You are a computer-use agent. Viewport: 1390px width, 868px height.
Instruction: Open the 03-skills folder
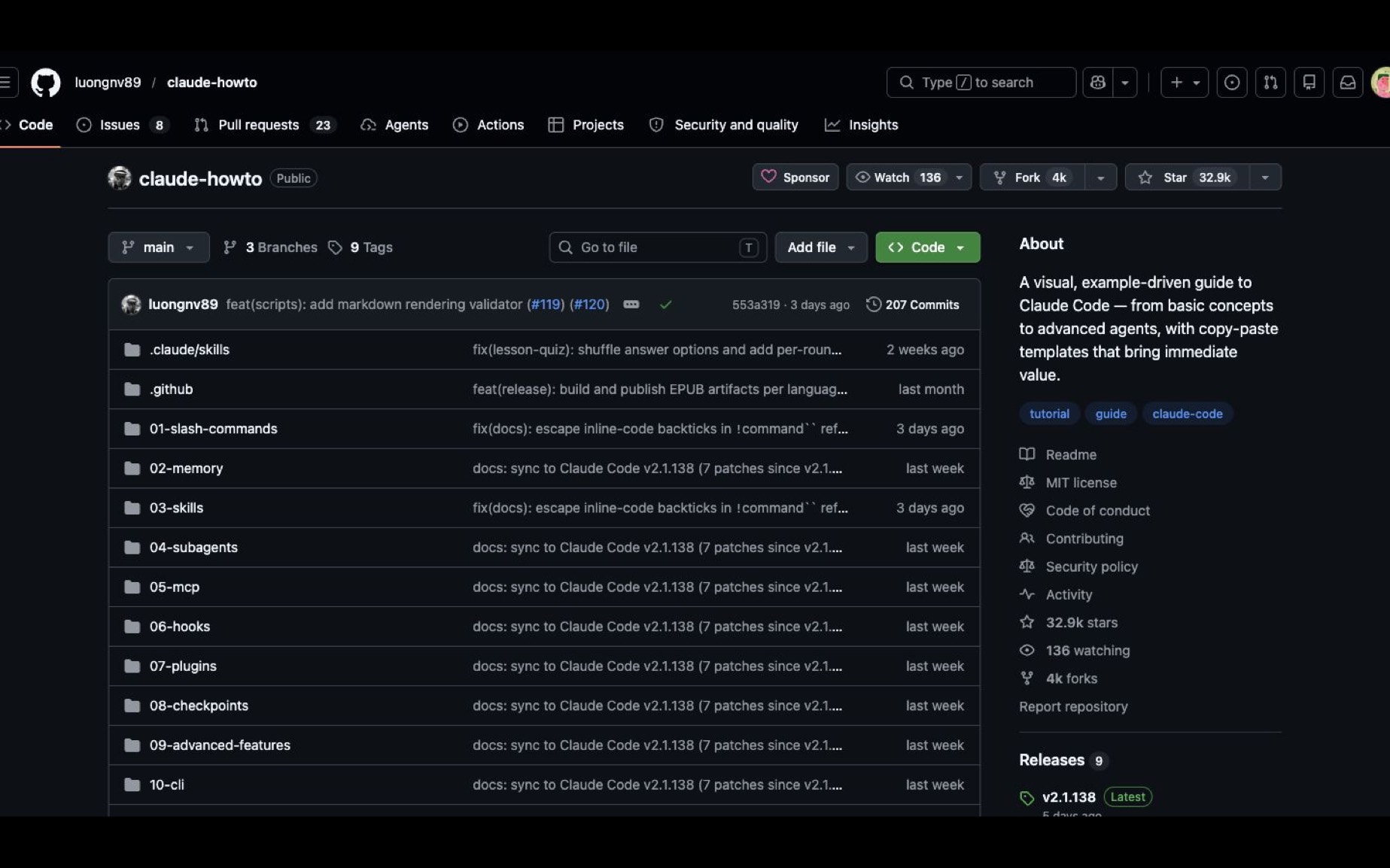(177, 508)
